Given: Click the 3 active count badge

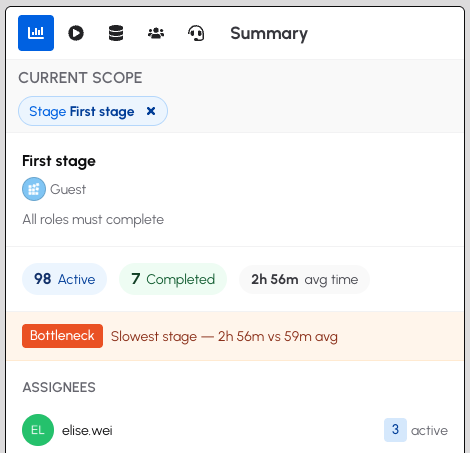Looking at the screenshot, I should click(x=395, y=430).
